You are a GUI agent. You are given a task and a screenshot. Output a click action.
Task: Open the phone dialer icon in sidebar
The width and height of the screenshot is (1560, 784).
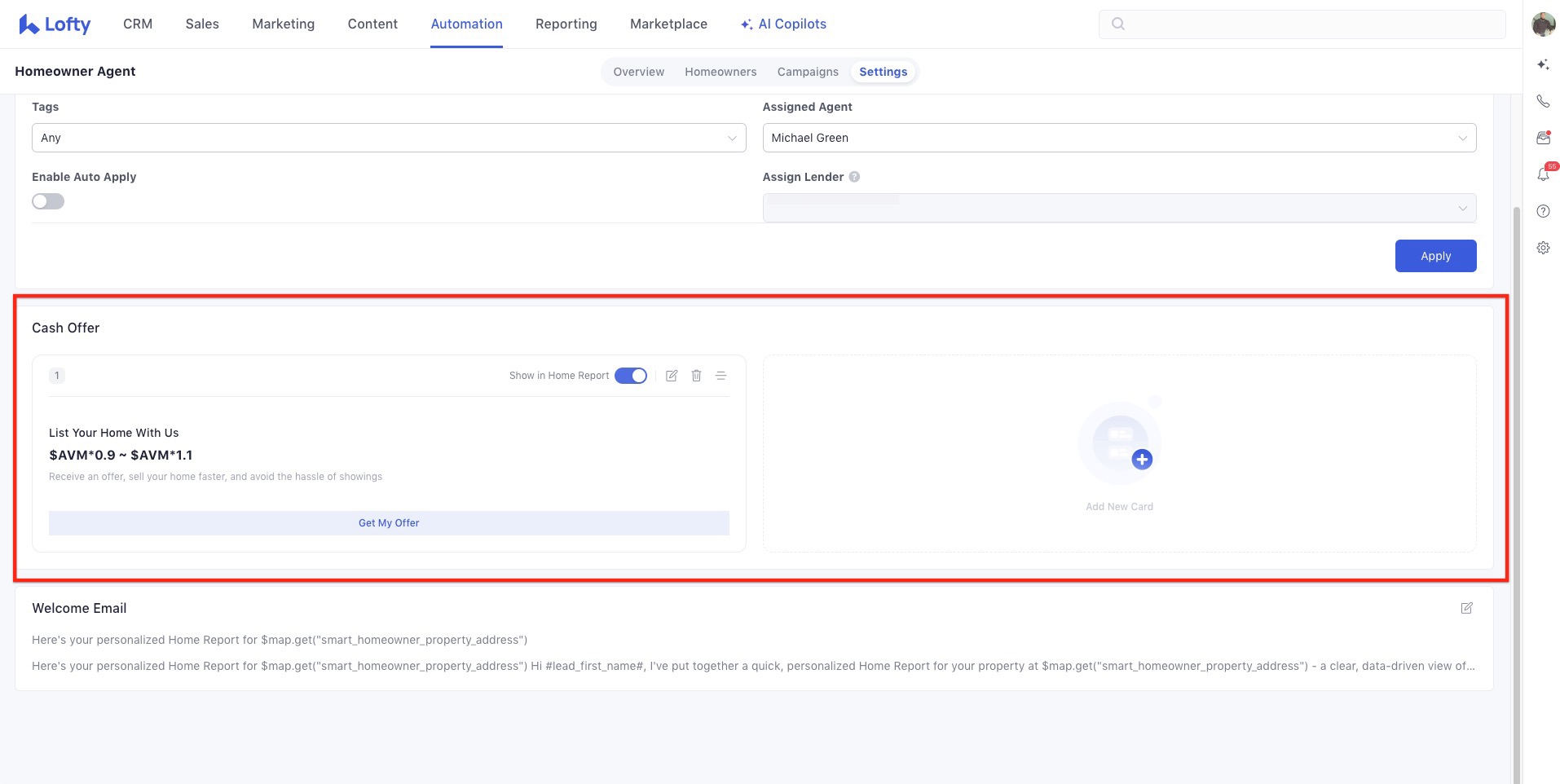(1543, 101)
